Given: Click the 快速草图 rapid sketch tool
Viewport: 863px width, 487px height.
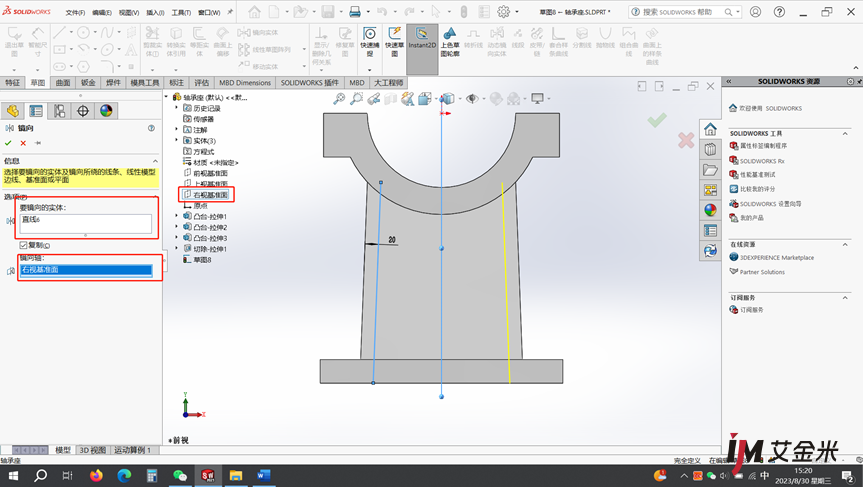Looking at the screenshot, I should (394, 42).
